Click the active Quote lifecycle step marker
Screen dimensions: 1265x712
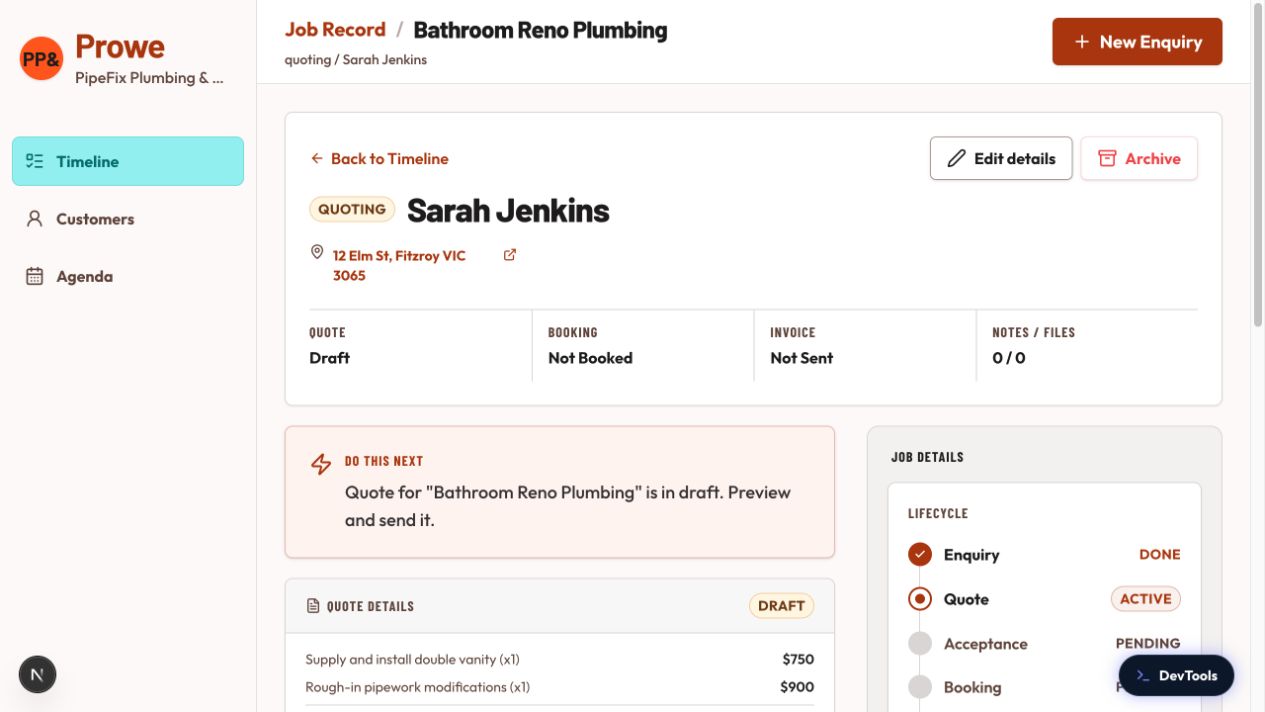(x=920, y=599)
